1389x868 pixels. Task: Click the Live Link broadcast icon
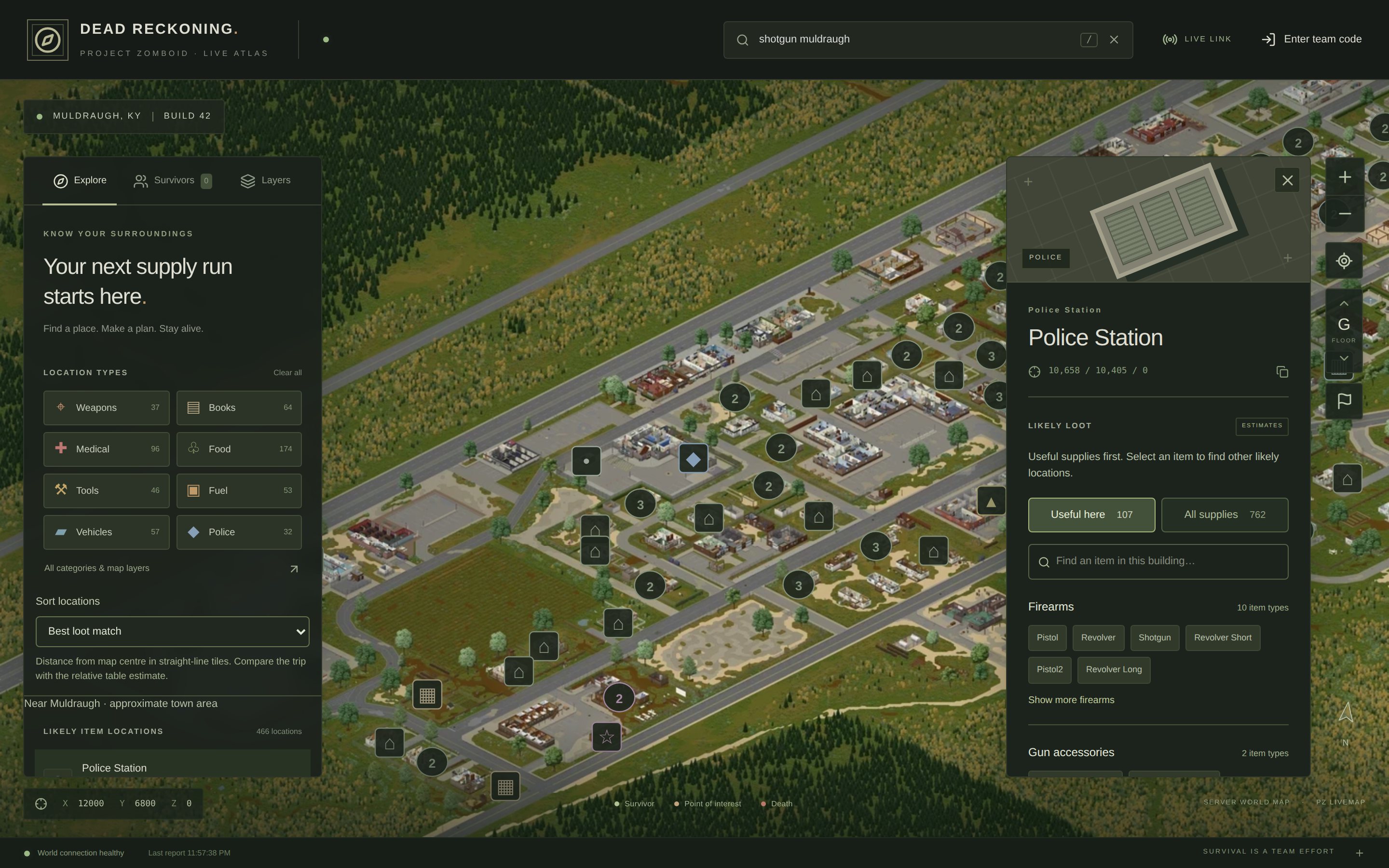pyautogui.click(x=1170, y=40)
